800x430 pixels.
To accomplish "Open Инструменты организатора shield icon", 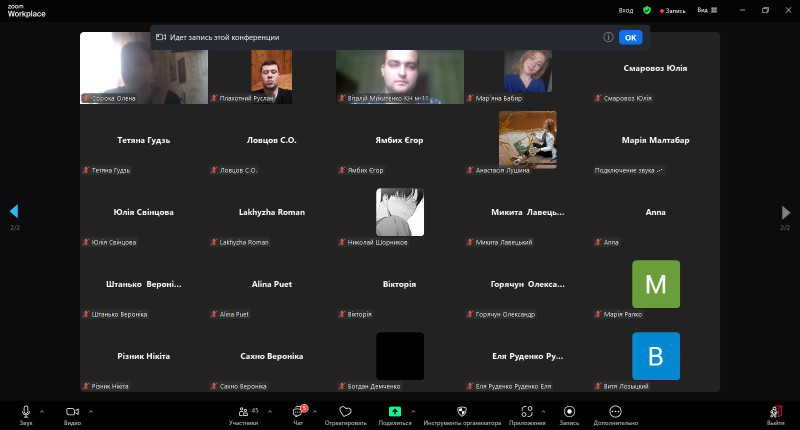I will 461,411.
